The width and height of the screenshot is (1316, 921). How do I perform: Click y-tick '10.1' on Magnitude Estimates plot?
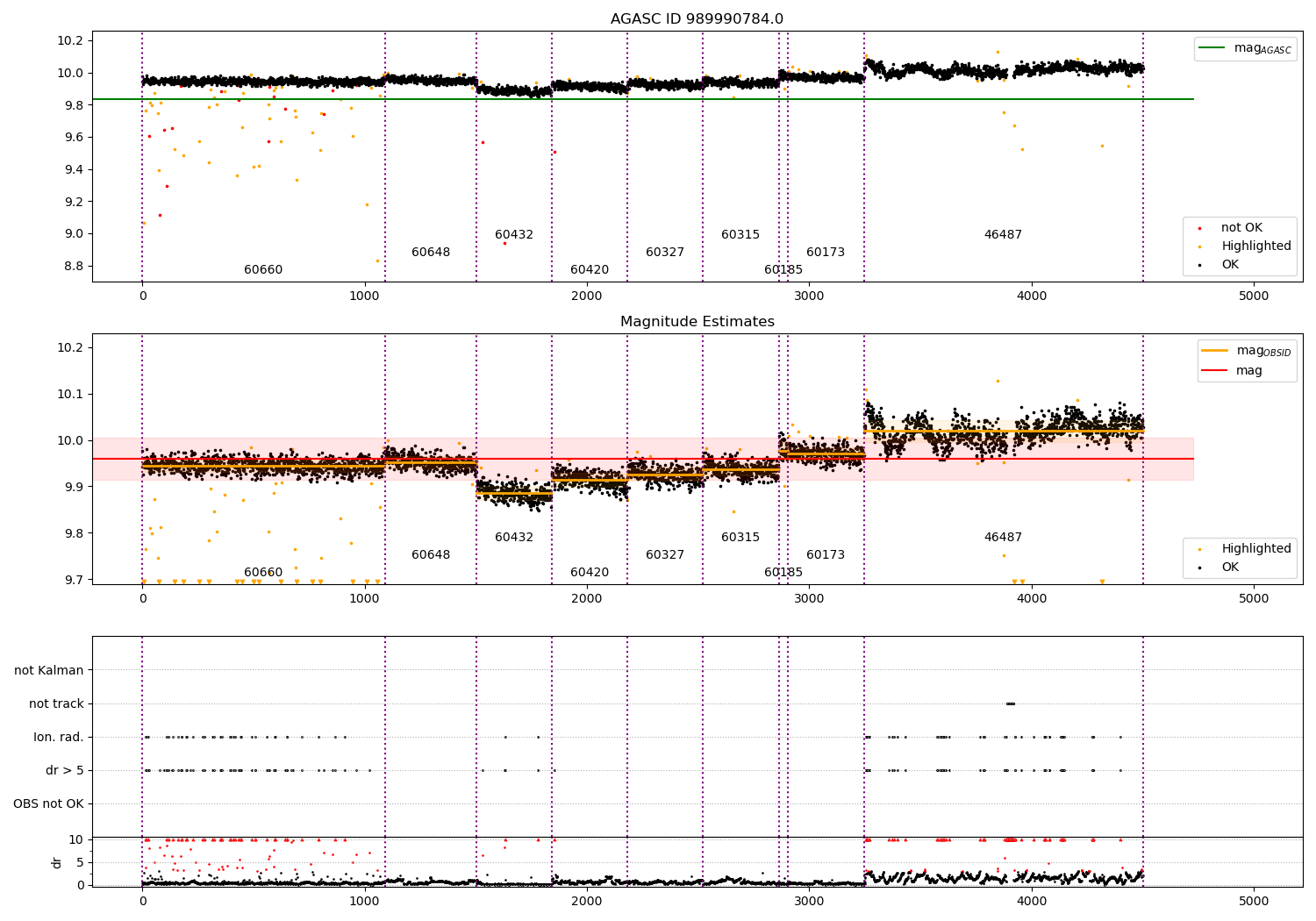coord(69,395)
